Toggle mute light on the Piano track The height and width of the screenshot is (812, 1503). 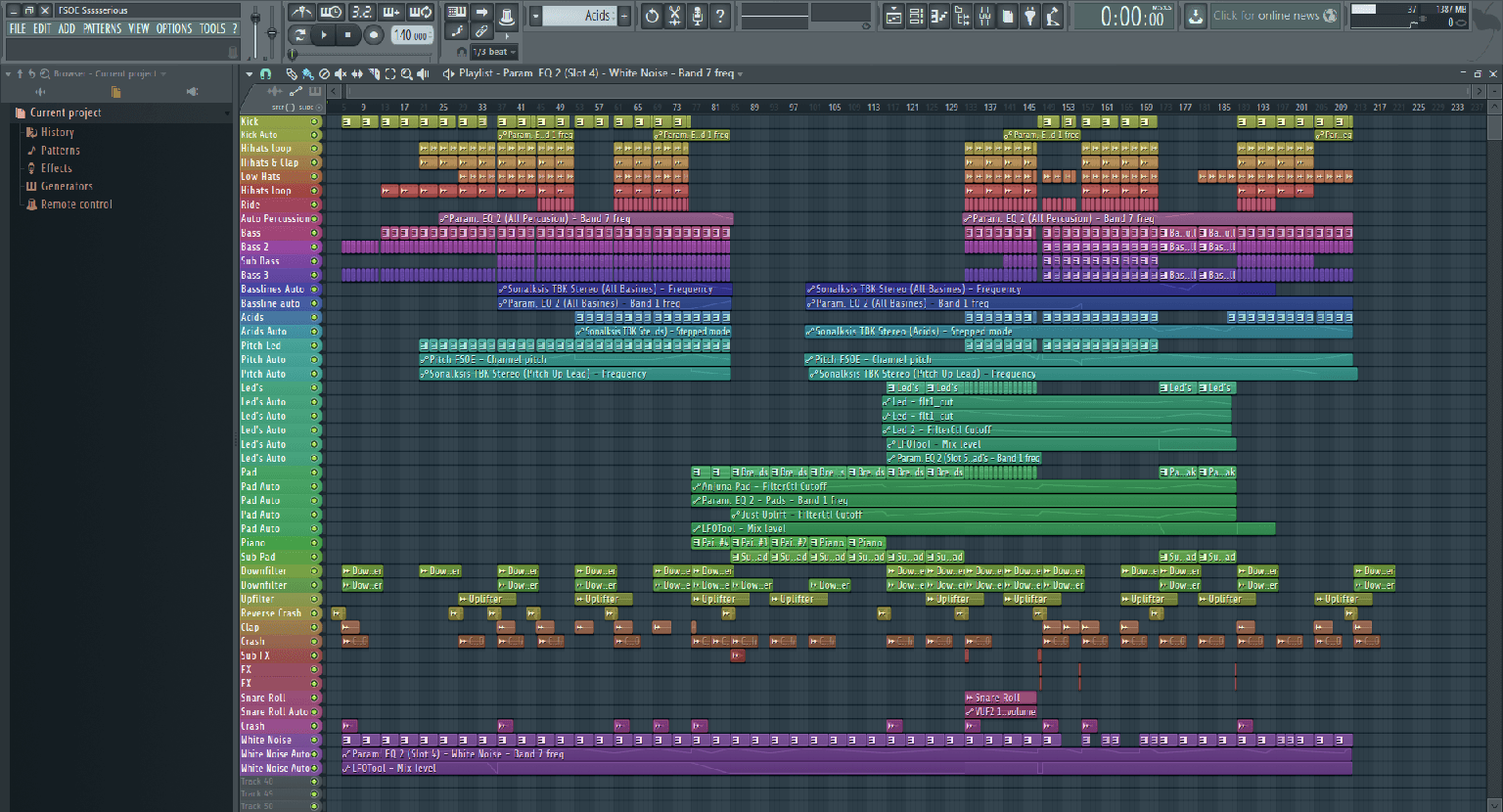[x=314, y=543]
